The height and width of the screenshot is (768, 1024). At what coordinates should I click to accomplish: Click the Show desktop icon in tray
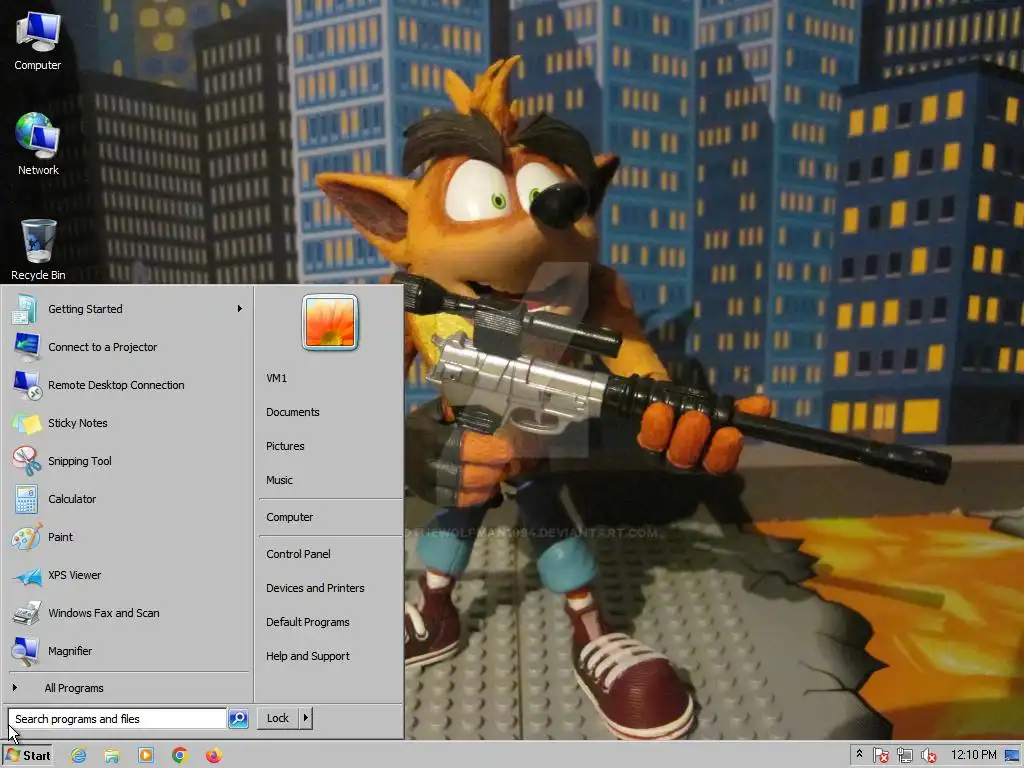[x=1013, y=756]
